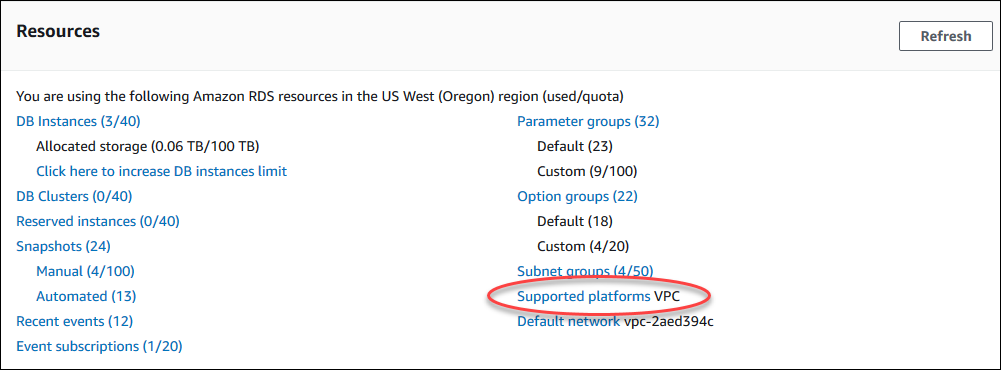Select the VPC supported platform value
The width and height of the screenshot is (1001, 370).
[x=667, y=296]
